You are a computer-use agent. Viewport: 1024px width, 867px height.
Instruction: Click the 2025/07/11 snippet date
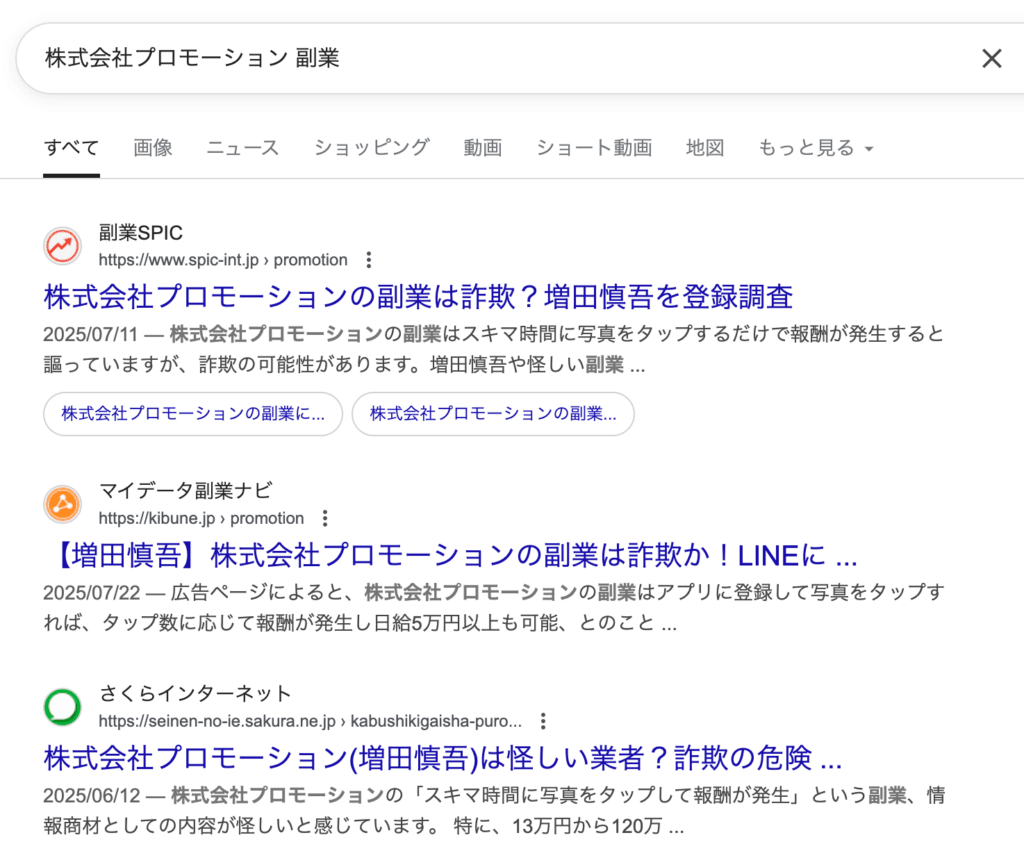point(91,335)
